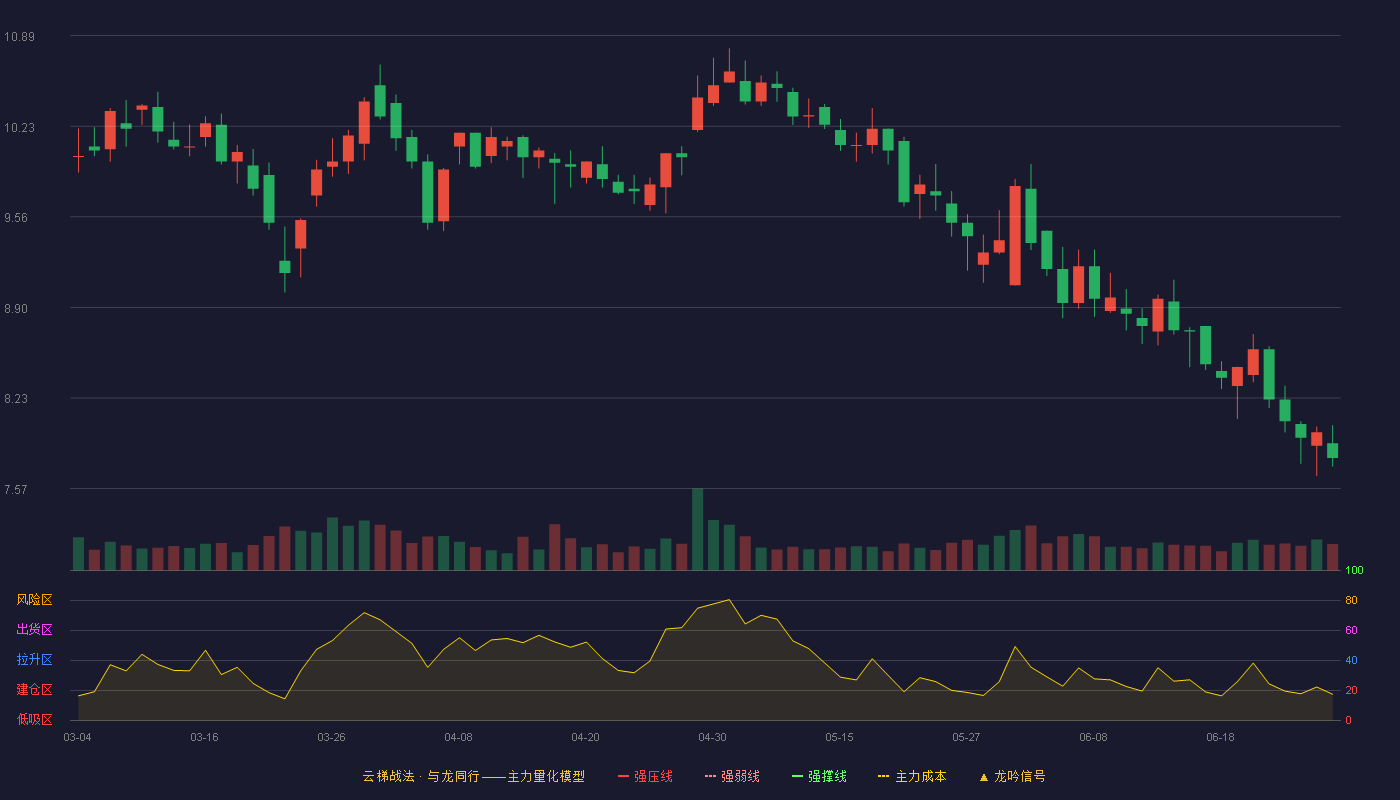Click the 10.89 price axis label
1400x800 pixels.
[19, 37]
